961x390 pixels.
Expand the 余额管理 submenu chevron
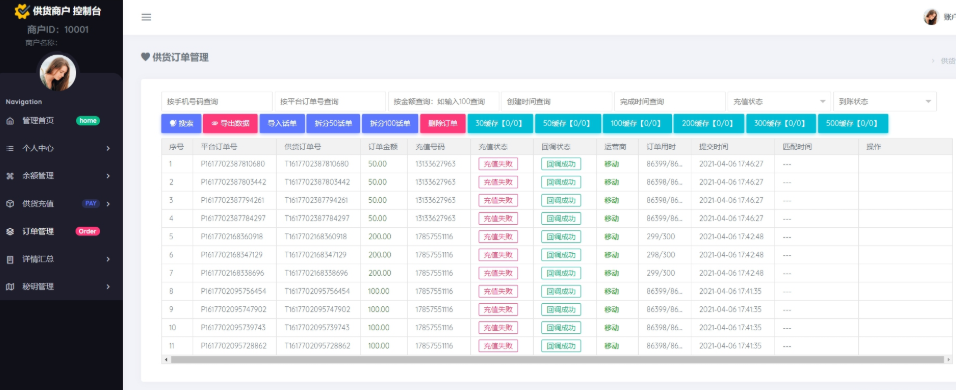(x=108, y=176)
